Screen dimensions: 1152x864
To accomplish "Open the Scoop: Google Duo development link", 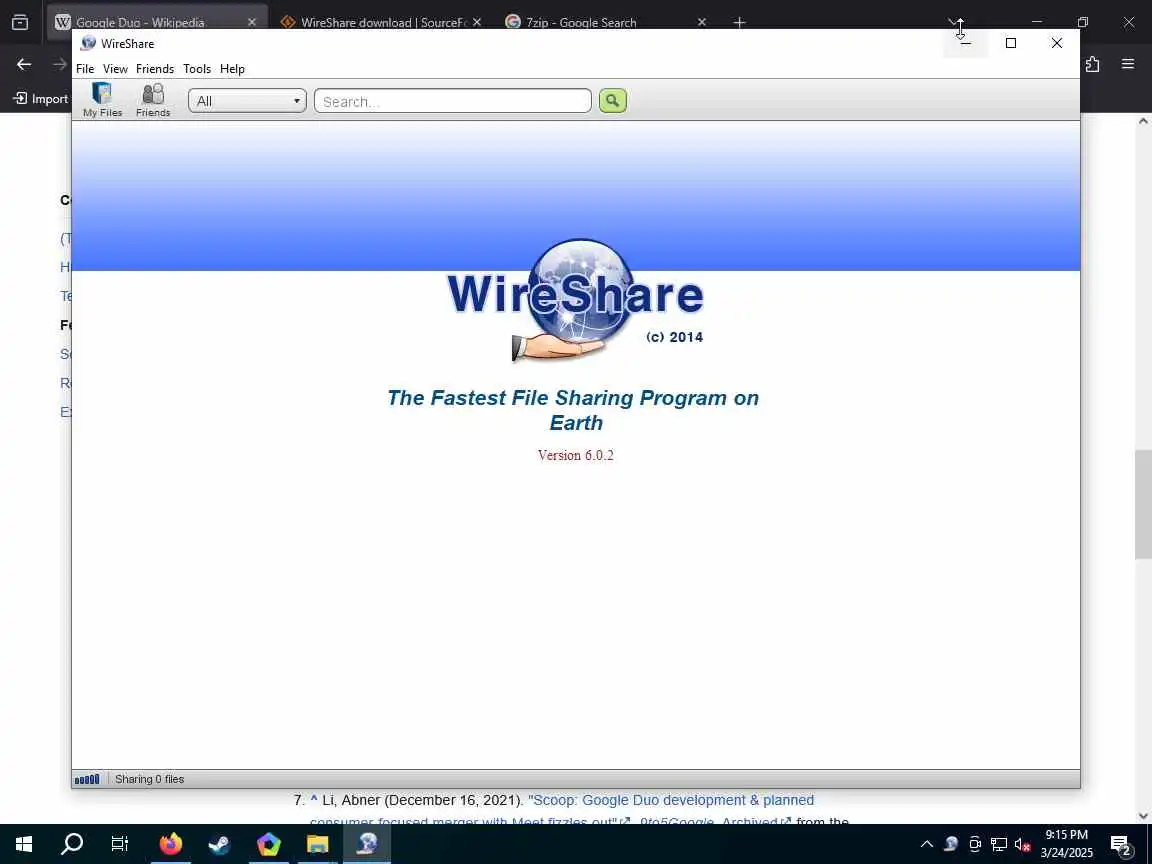I will coord(671,799).
